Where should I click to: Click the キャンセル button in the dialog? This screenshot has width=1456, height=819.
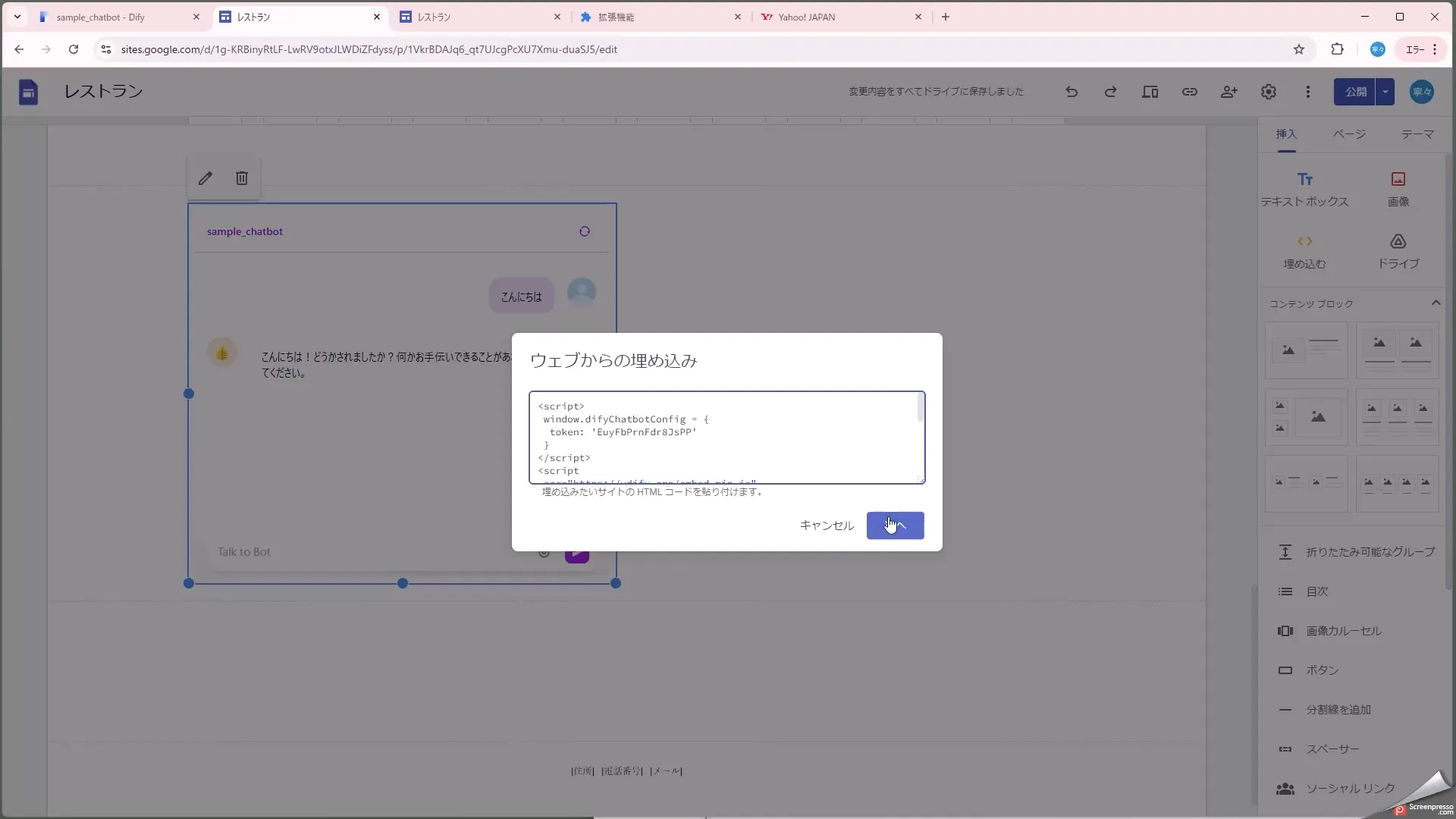[x=826, y=526]
